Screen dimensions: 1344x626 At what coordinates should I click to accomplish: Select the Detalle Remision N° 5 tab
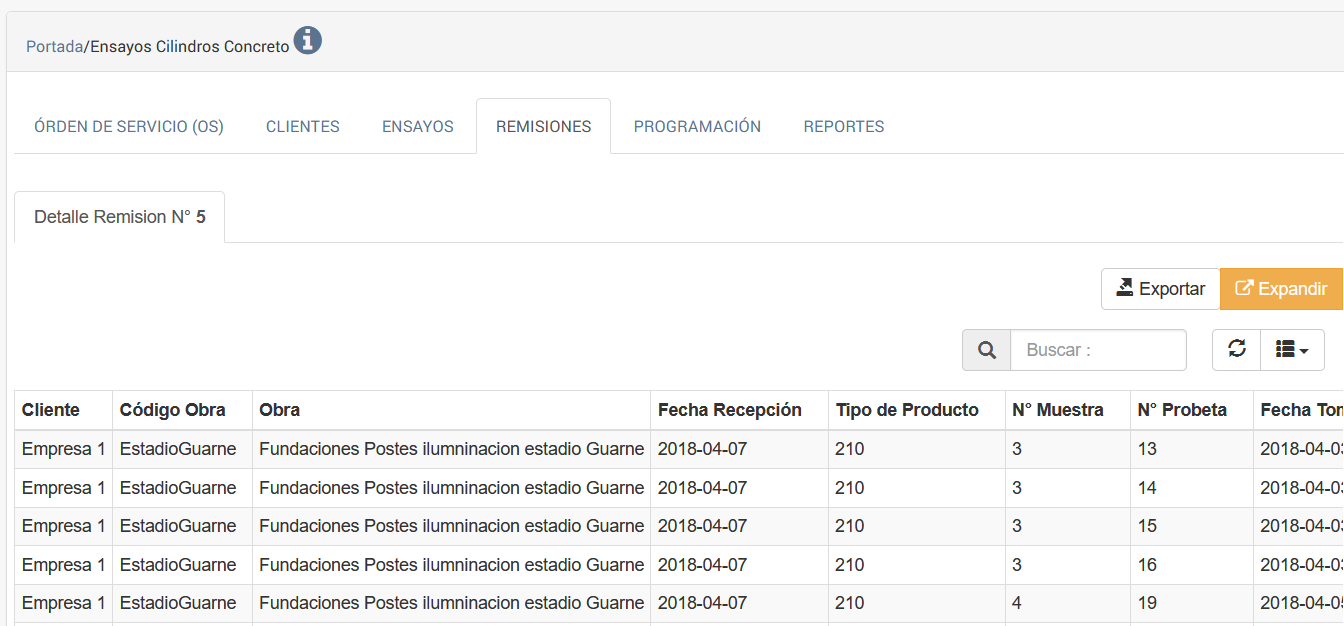tap(120, 217)
